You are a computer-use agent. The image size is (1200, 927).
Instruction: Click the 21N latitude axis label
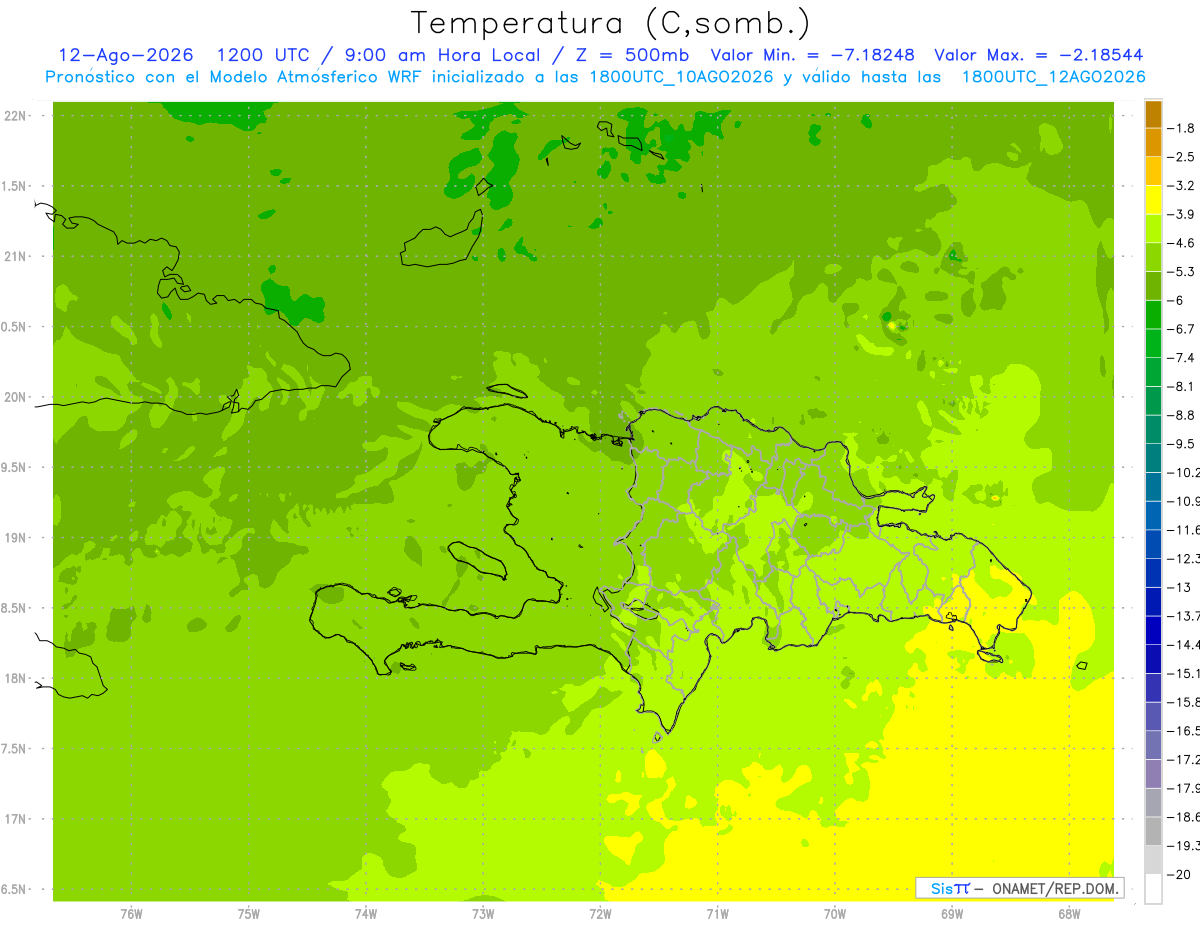click(x=16, y=257)
